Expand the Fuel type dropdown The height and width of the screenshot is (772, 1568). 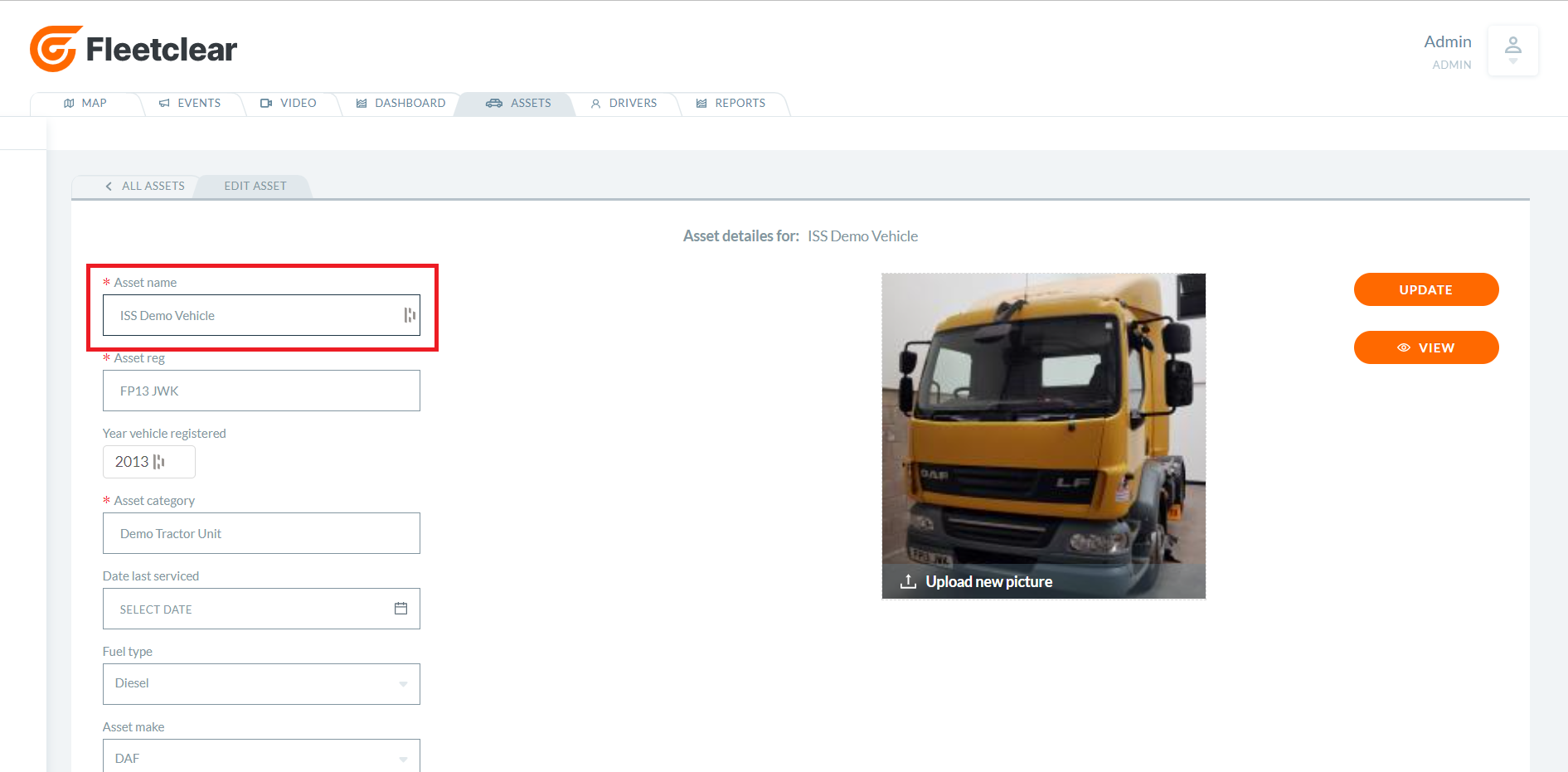tap(404, 683)
